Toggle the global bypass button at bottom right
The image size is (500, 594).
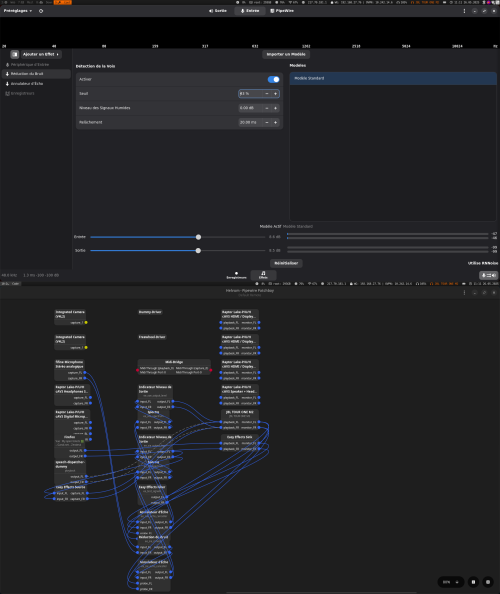pos(488,275)
